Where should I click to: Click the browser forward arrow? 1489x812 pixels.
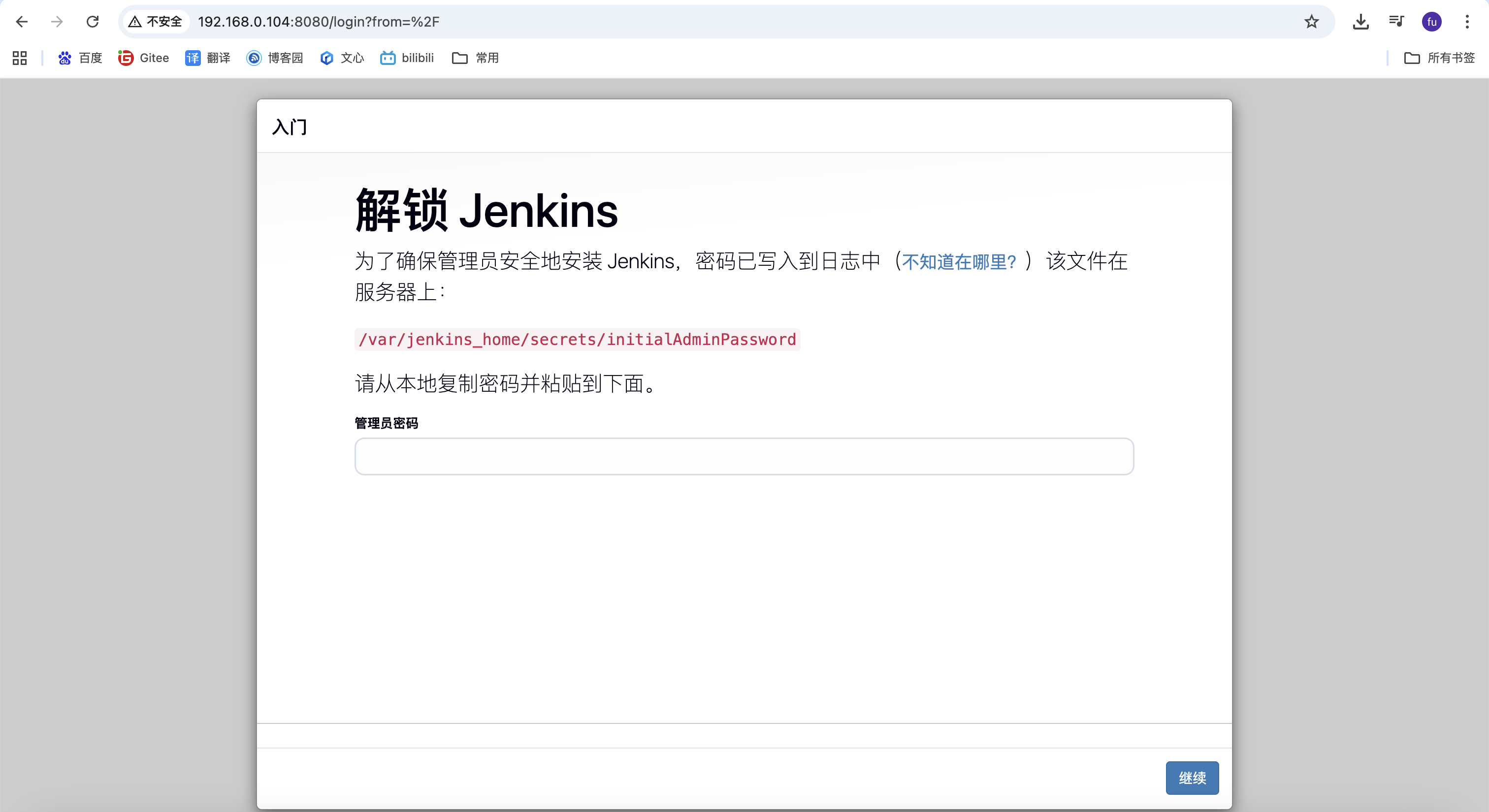57,22
